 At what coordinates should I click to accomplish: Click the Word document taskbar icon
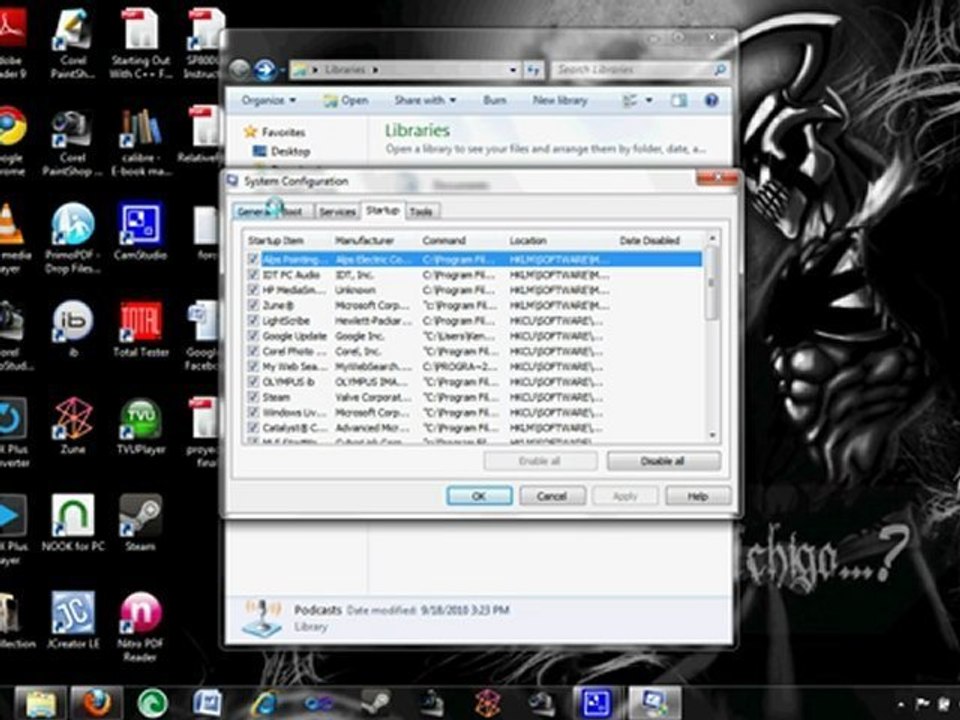[208, 703]
